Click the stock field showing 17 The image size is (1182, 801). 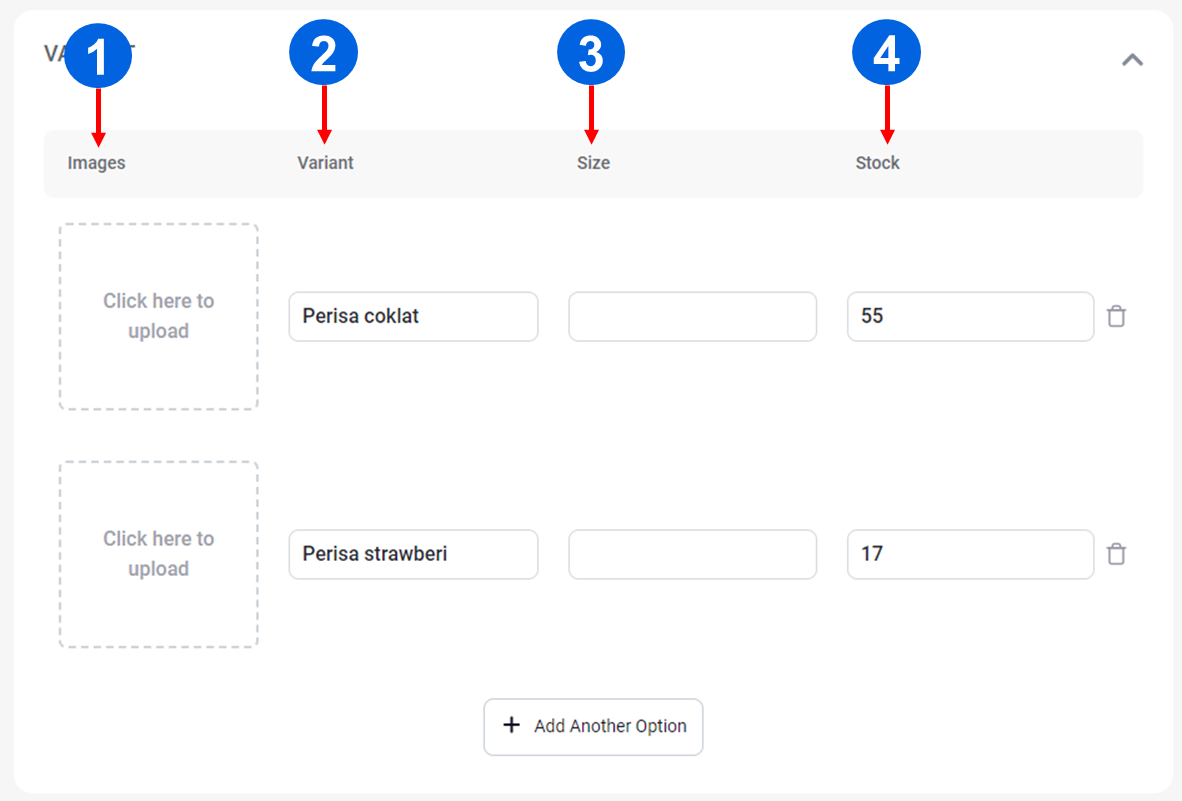[x=970, y=554]
